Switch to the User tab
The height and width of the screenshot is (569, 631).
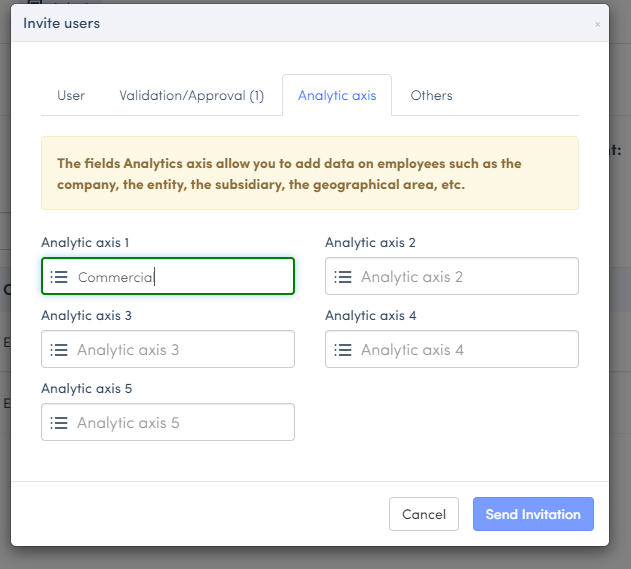coord(71,96)
